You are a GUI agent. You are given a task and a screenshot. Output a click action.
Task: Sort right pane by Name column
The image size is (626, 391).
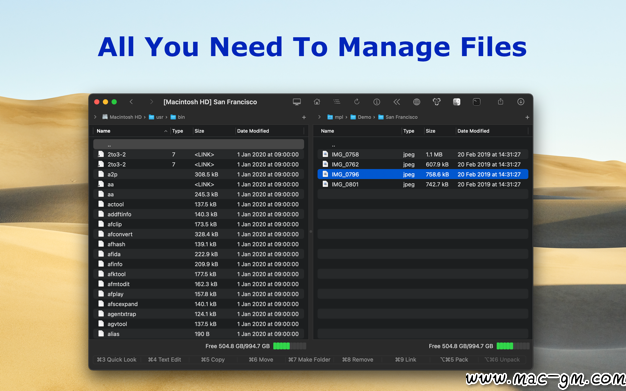click(x=359, y=131)
